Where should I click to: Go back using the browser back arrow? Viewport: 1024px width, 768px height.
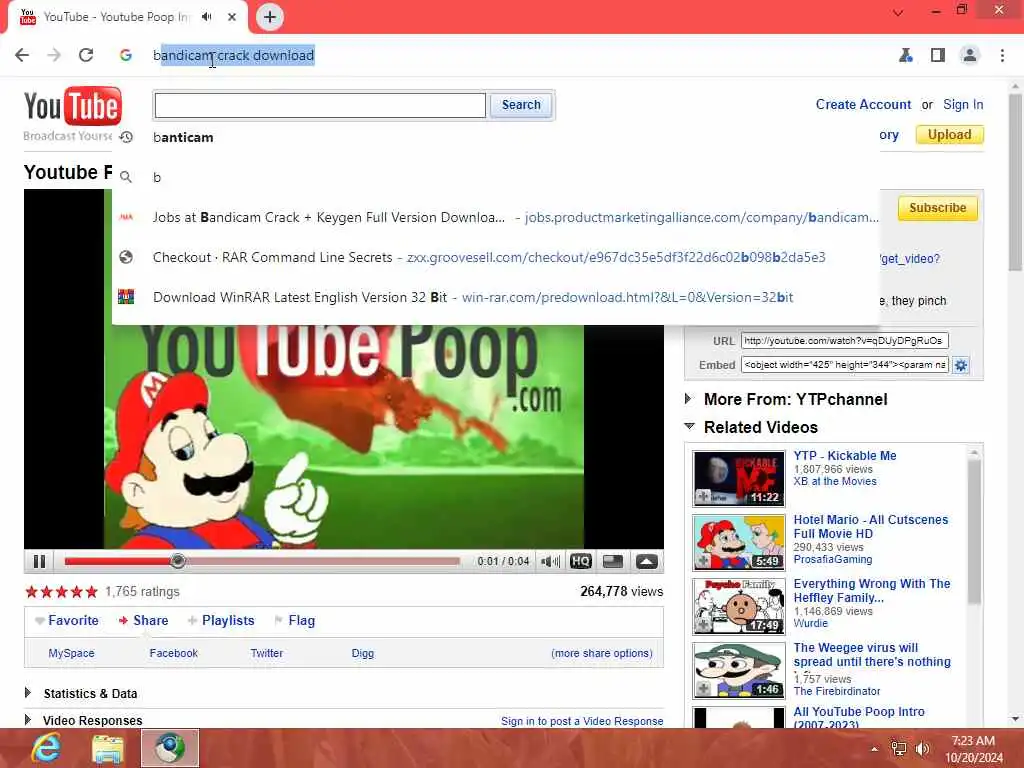point(22,56)
